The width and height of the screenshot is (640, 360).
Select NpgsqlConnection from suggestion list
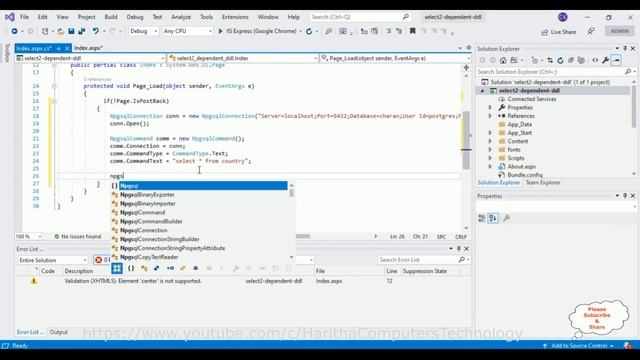pos(143,230)
